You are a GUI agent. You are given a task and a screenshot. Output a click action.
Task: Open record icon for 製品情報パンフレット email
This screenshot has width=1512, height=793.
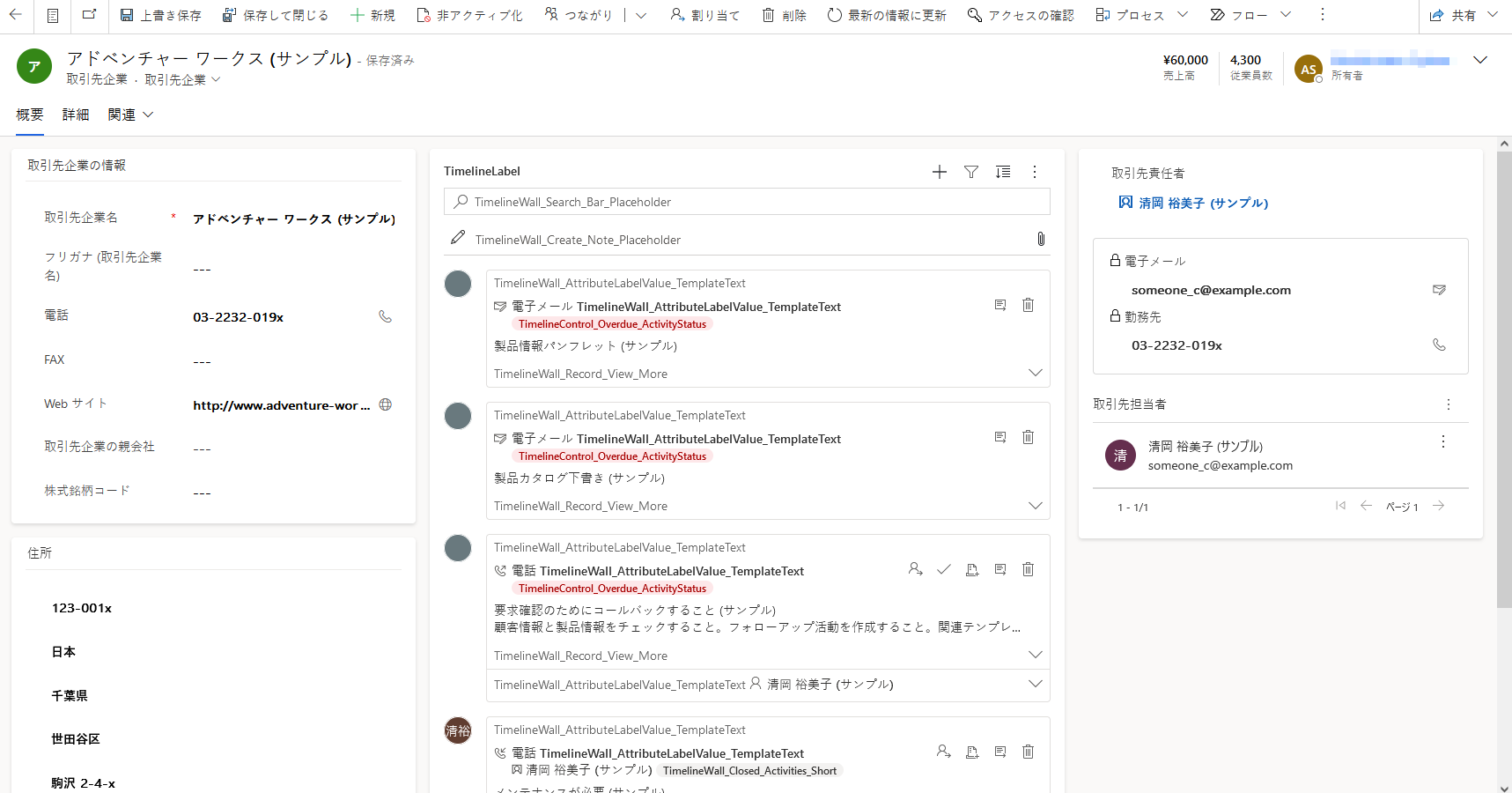pos(1000,305)
